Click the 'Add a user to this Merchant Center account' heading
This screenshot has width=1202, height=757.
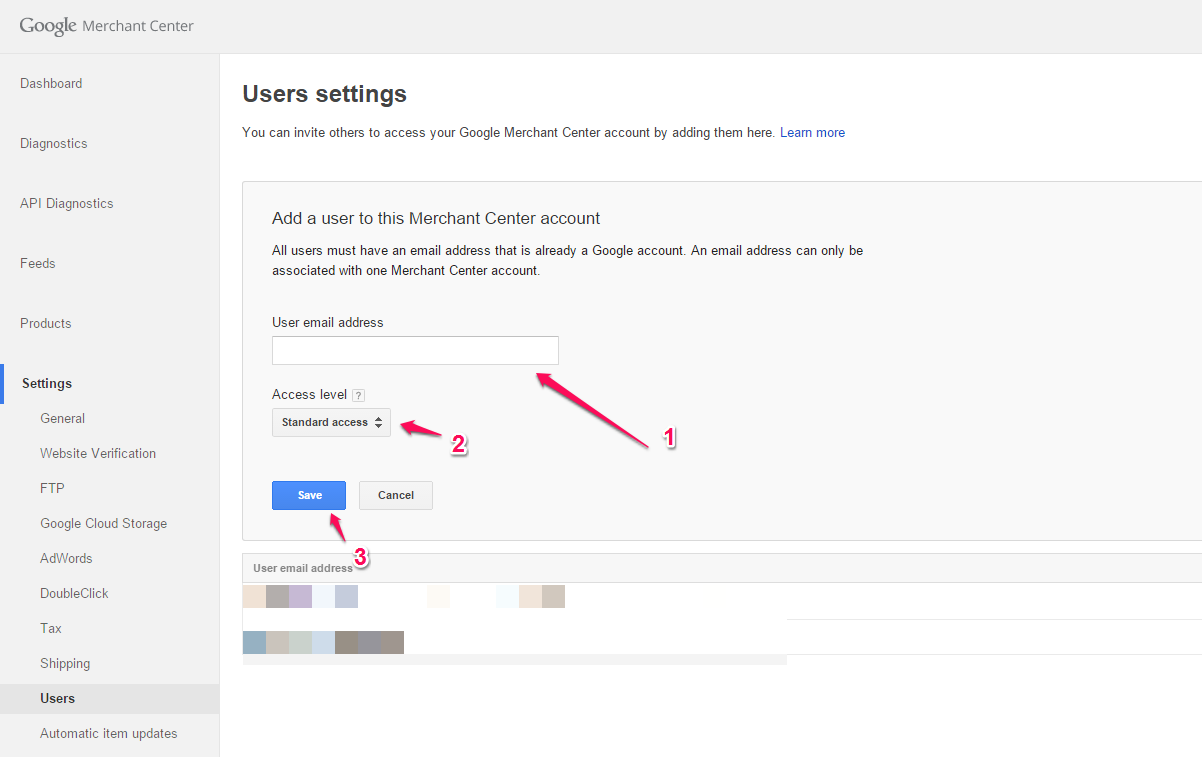coord(436,218)
